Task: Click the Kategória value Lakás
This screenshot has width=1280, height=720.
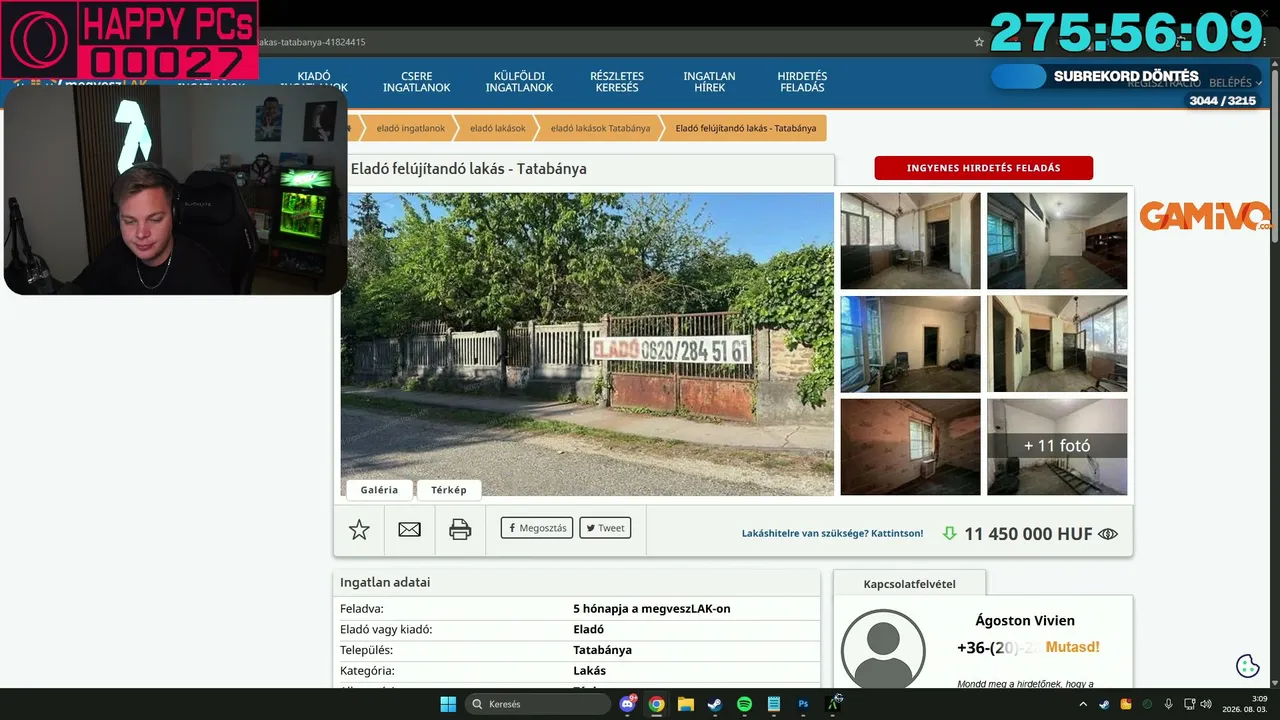Action: 589,671
